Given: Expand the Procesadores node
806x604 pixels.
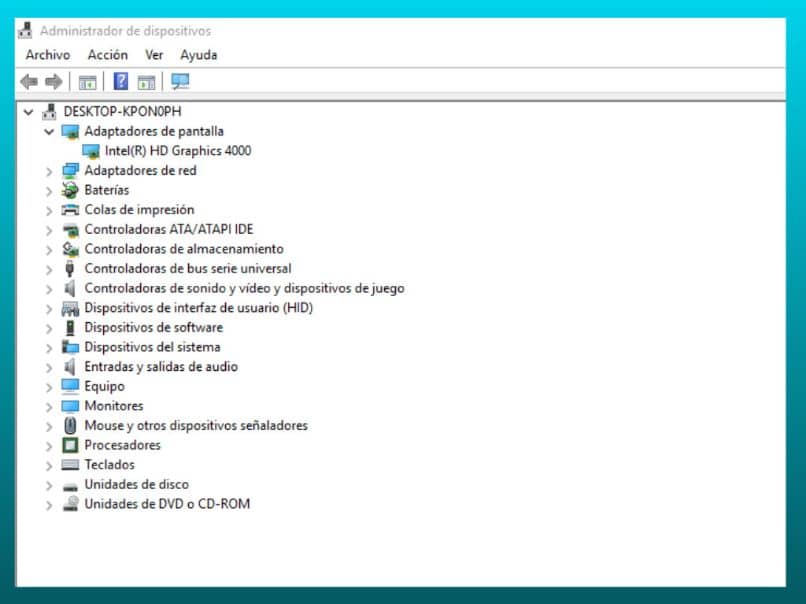Looking at the screenshot, I should (49, 446).
